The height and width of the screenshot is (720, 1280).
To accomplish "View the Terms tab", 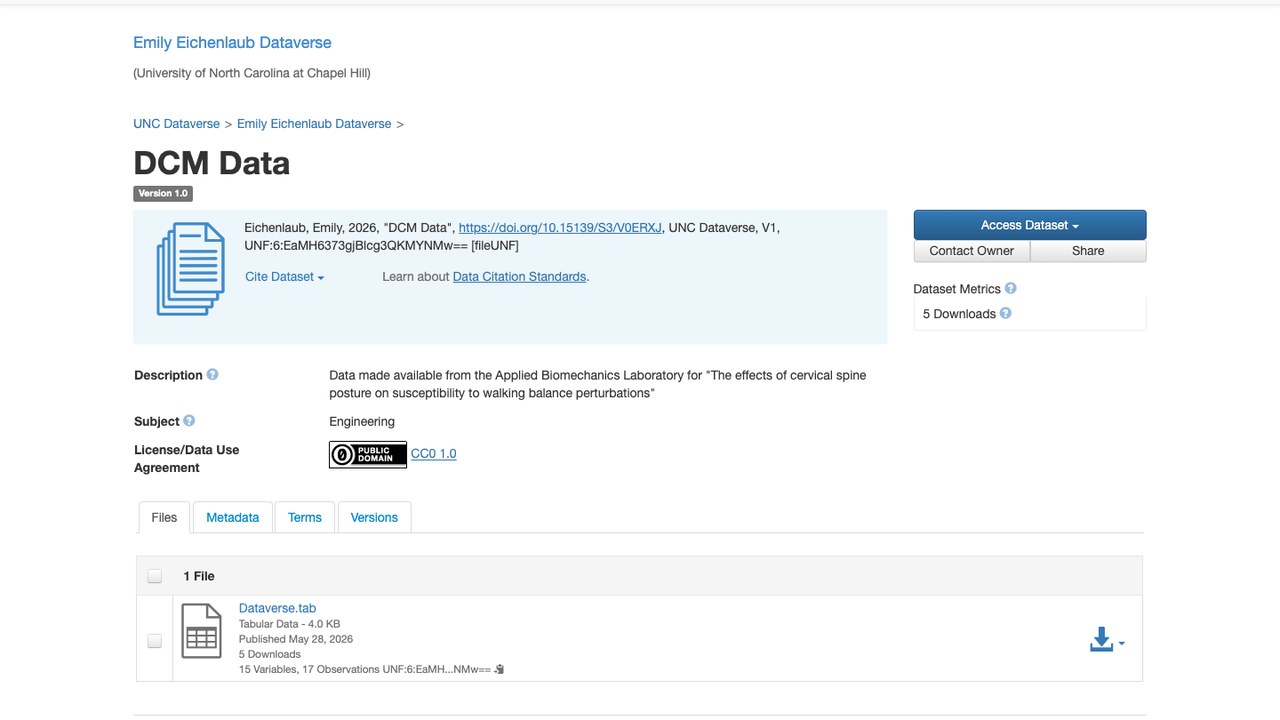I will (305, 517).
